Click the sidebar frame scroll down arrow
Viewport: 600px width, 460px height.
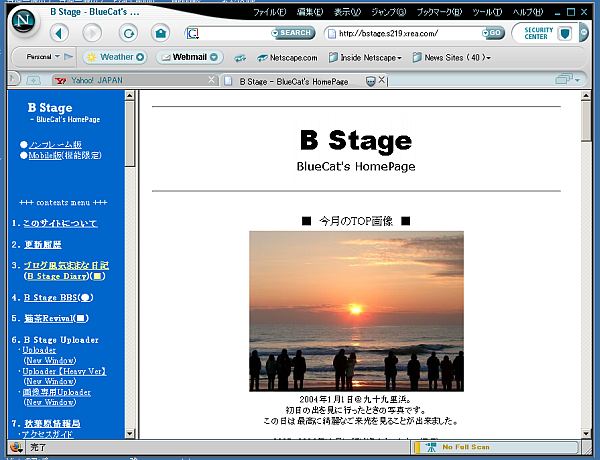pyautogui.click(x=129, y=434)
